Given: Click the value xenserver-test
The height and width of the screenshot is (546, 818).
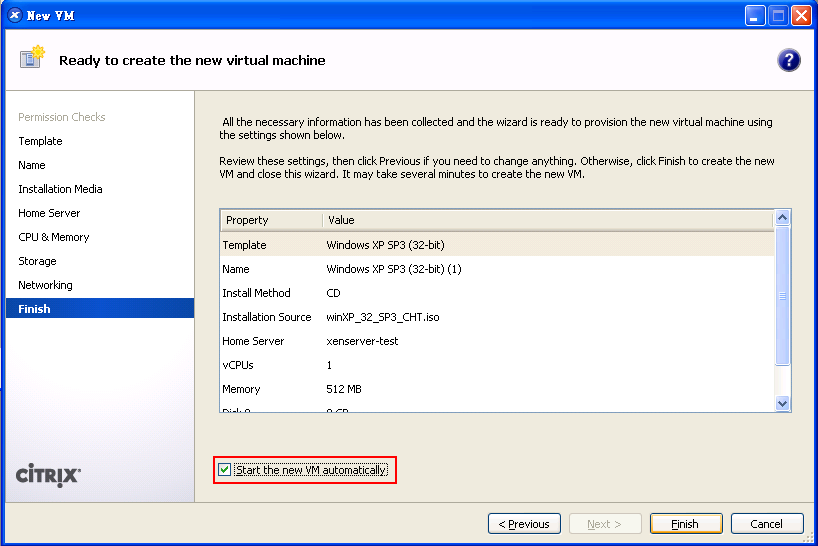Looking at the screenshot, I should click(x=362, y=341).
